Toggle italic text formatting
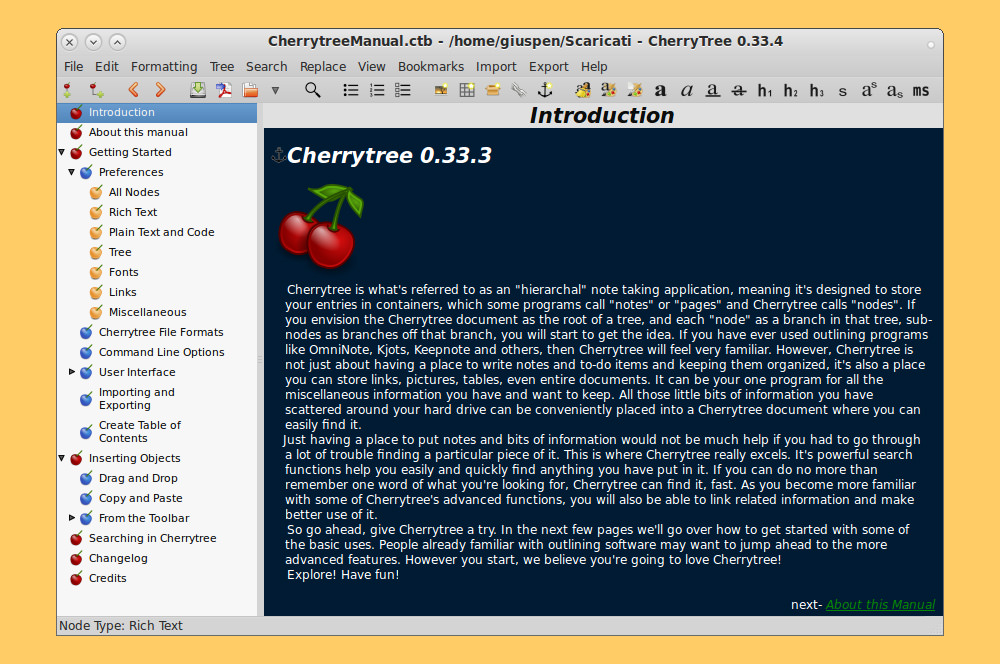 (x=687, y=90)
